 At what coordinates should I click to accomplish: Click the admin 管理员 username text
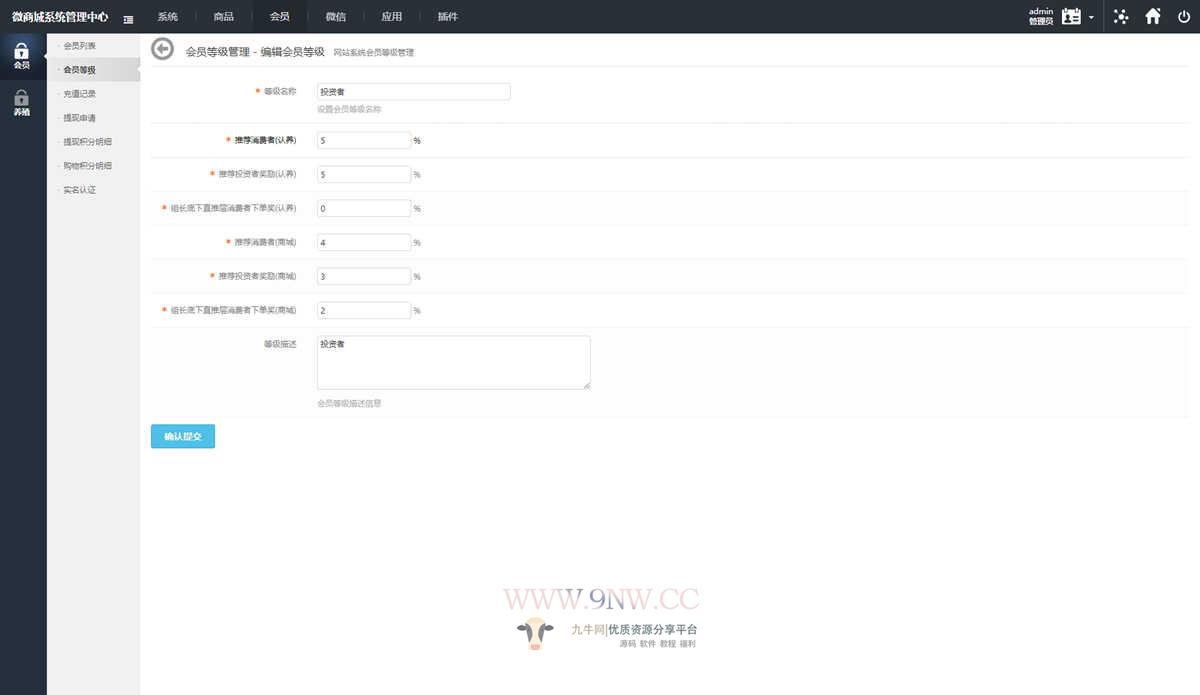click(1041, 17)
